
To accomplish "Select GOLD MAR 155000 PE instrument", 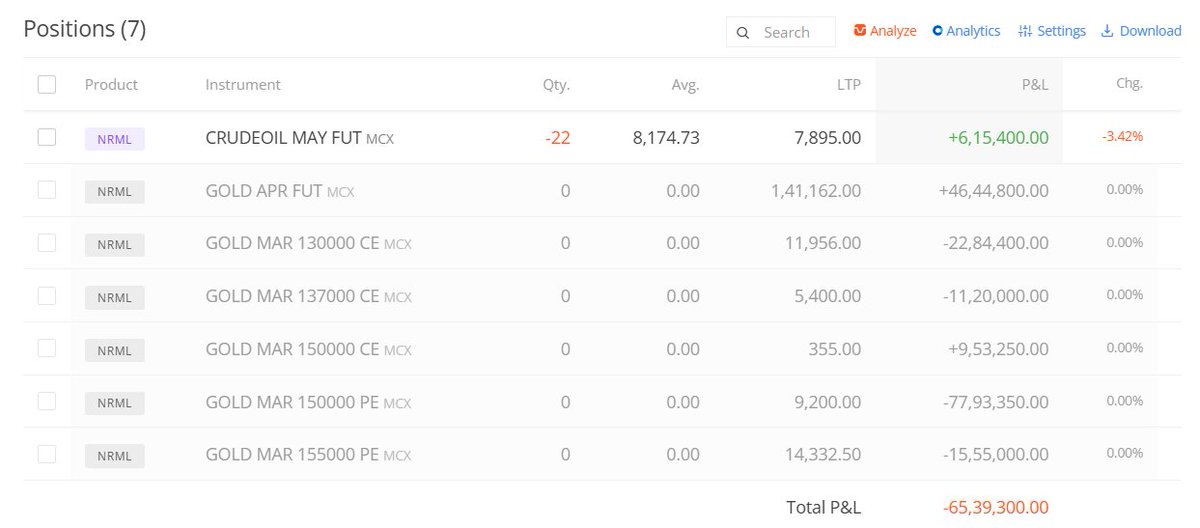I will (308, 454).
